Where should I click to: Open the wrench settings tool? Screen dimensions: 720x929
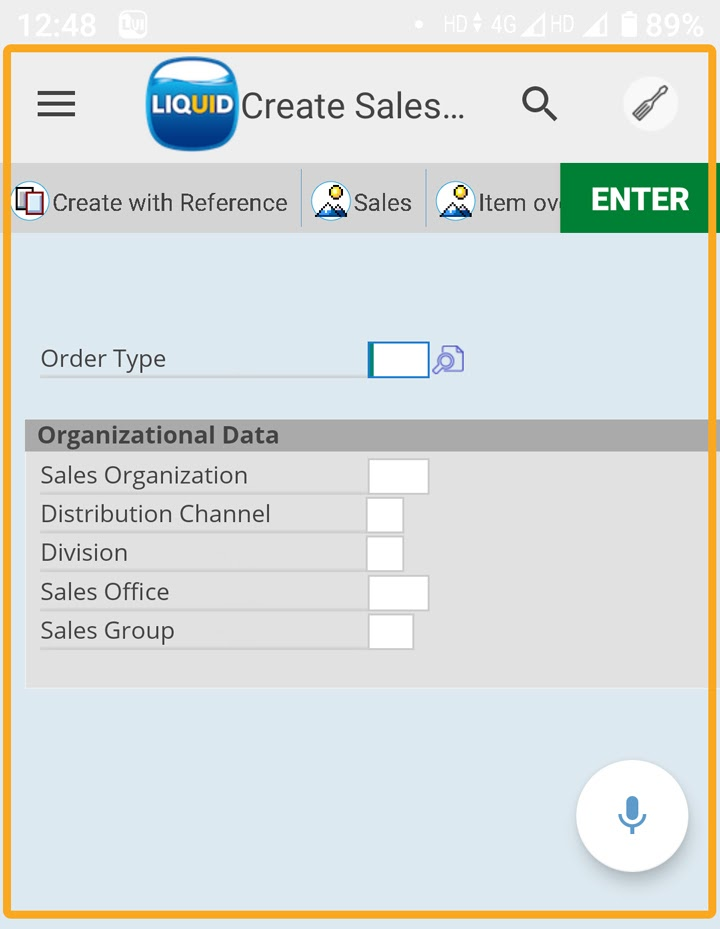pyautogui.click(x=650, y=104)
